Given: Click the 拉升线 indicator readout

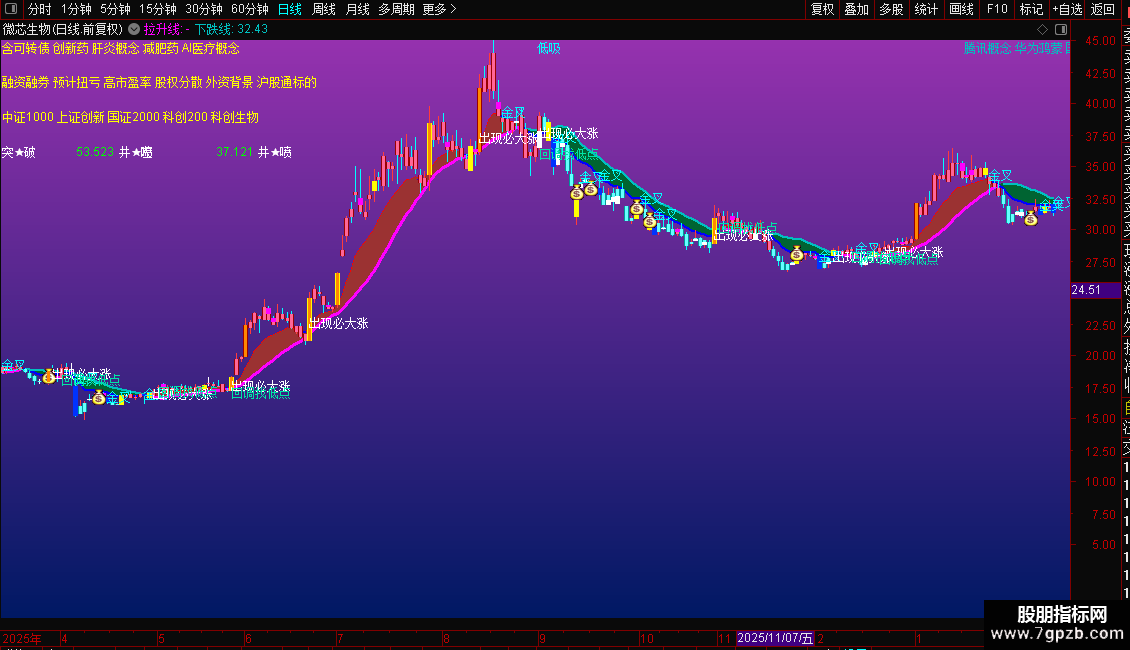Looking at the screenshot, I should (x=166, y=30).
